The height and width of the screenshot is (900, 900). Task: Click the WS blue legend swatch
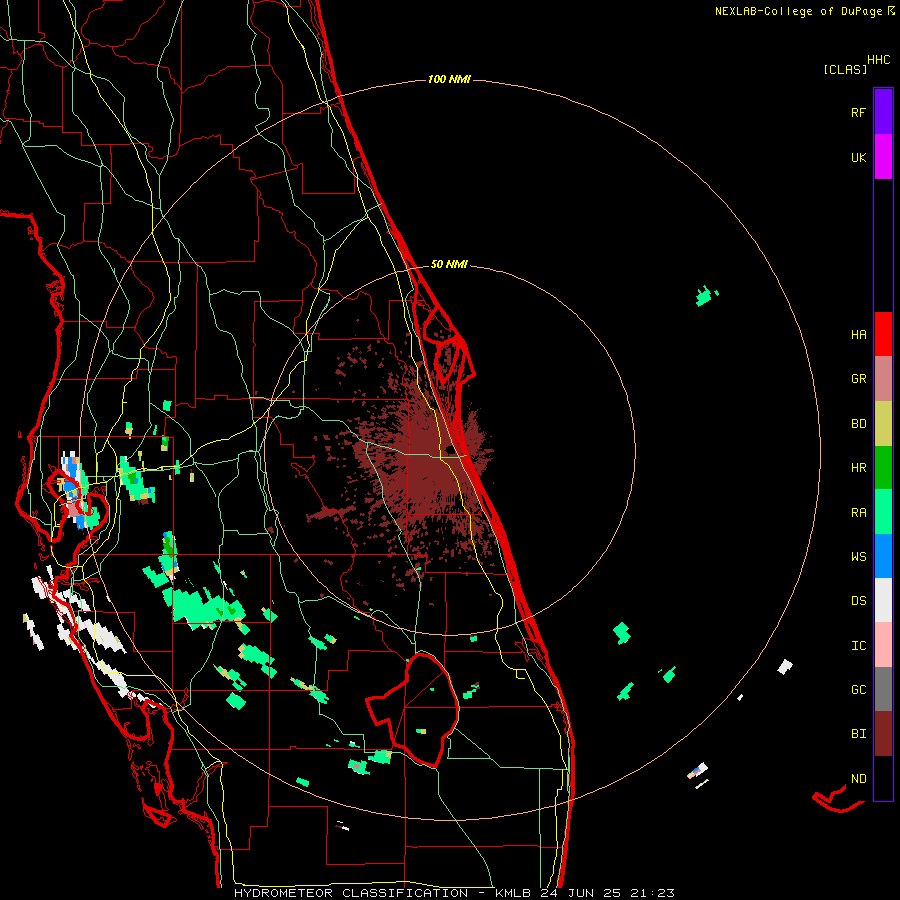tap(883, 556)
